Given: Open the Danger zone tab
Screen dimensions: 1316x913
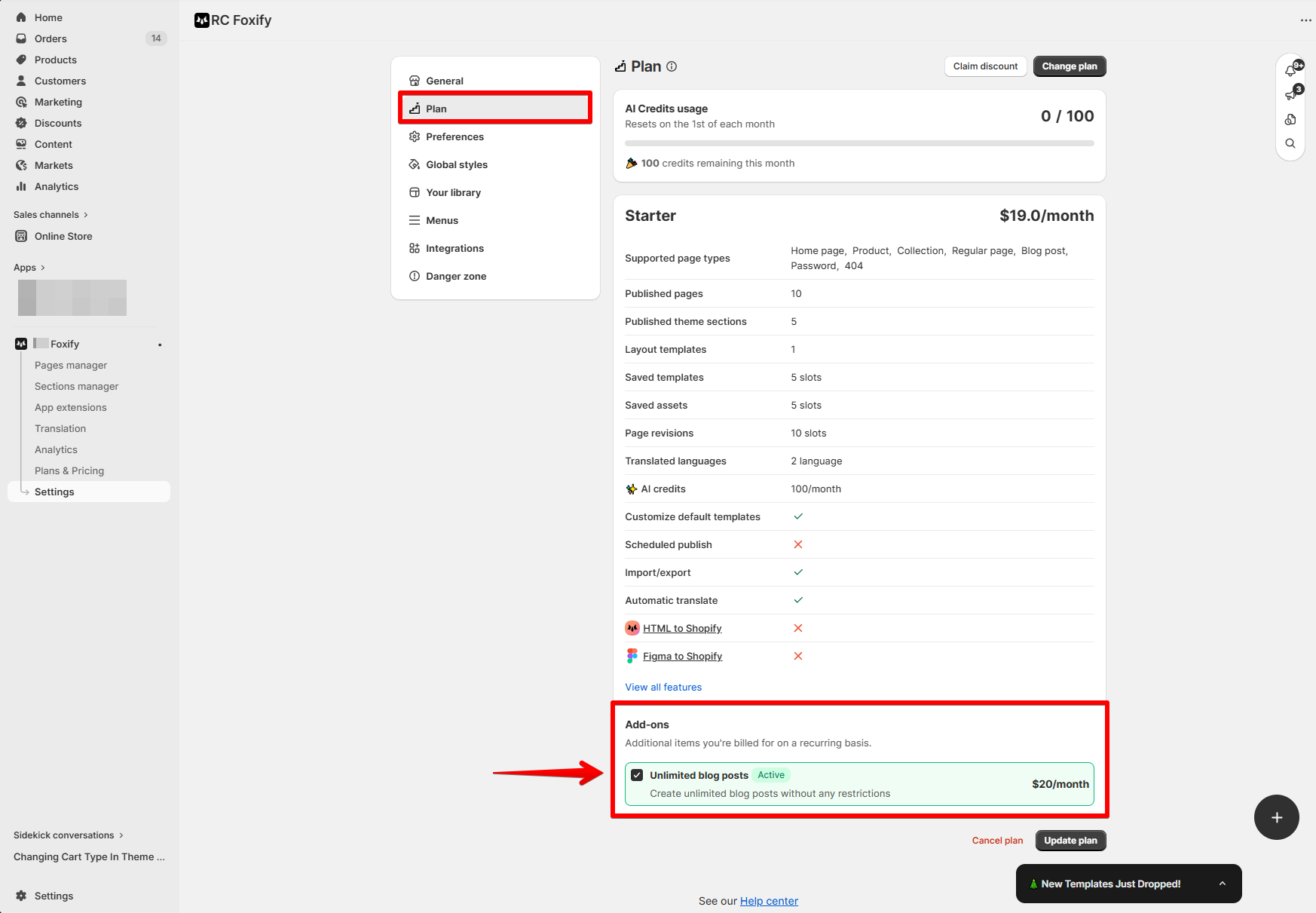Looking at the screenshot, I should pos(495,276).
